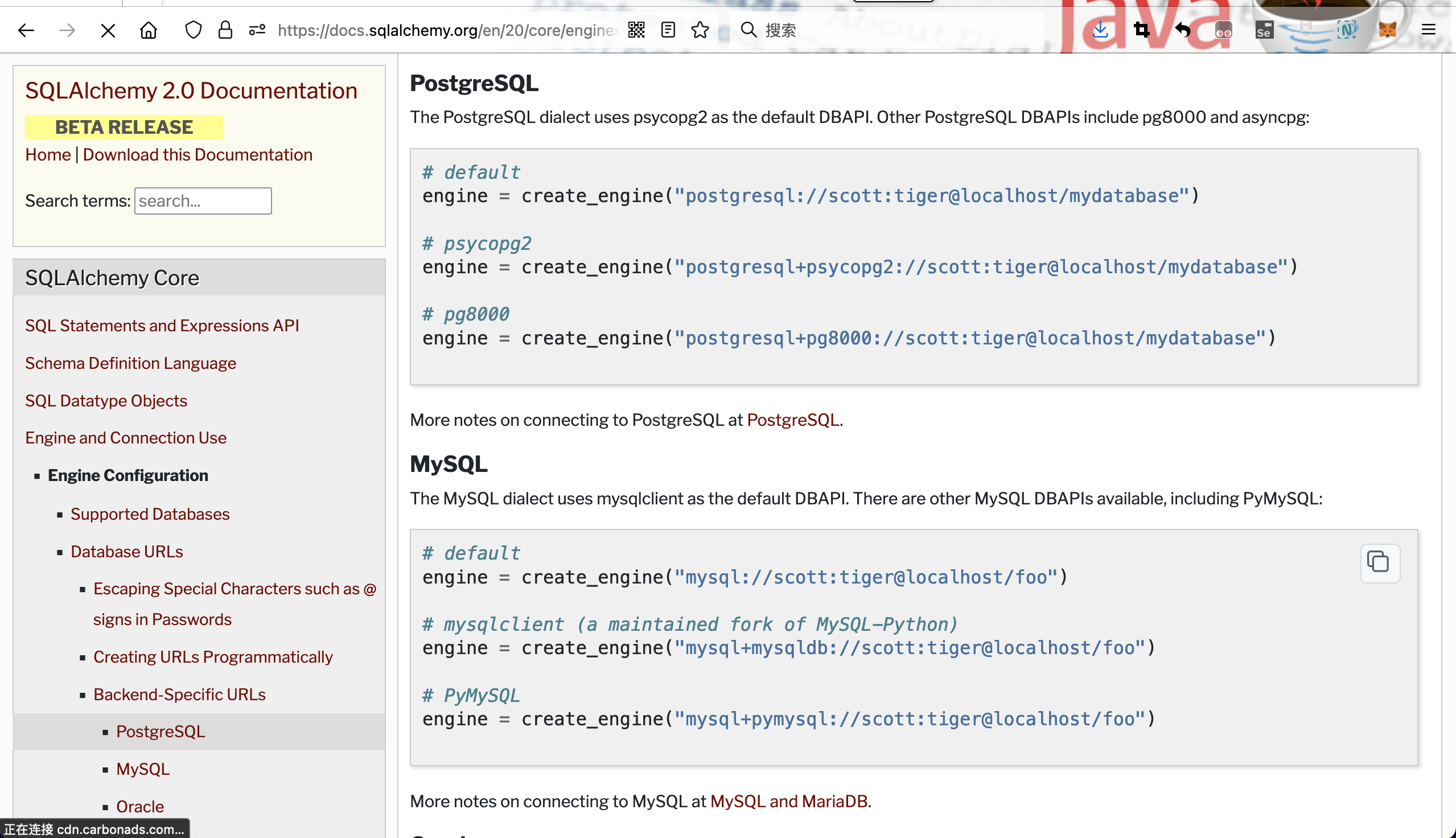Open Engine and Connection Use section
The height and width of the screenshot is (838, 1456).
[125, 438]
